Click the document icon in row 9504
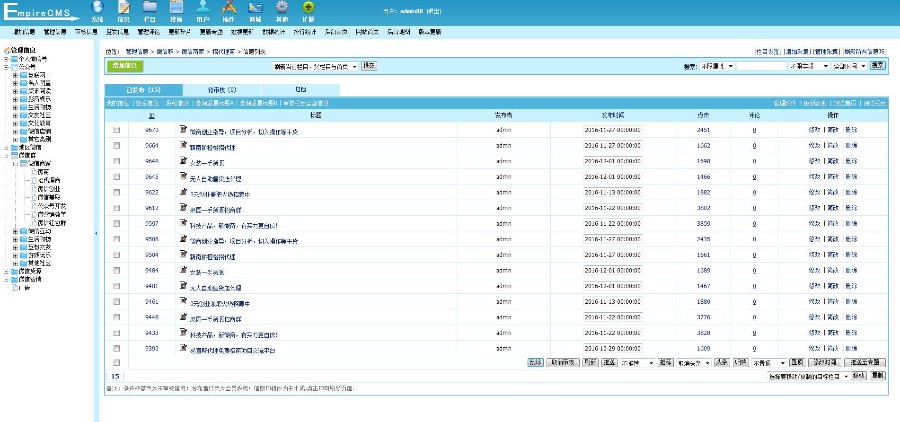This screenshot has width=900, height=422. (x=184, y=254)
